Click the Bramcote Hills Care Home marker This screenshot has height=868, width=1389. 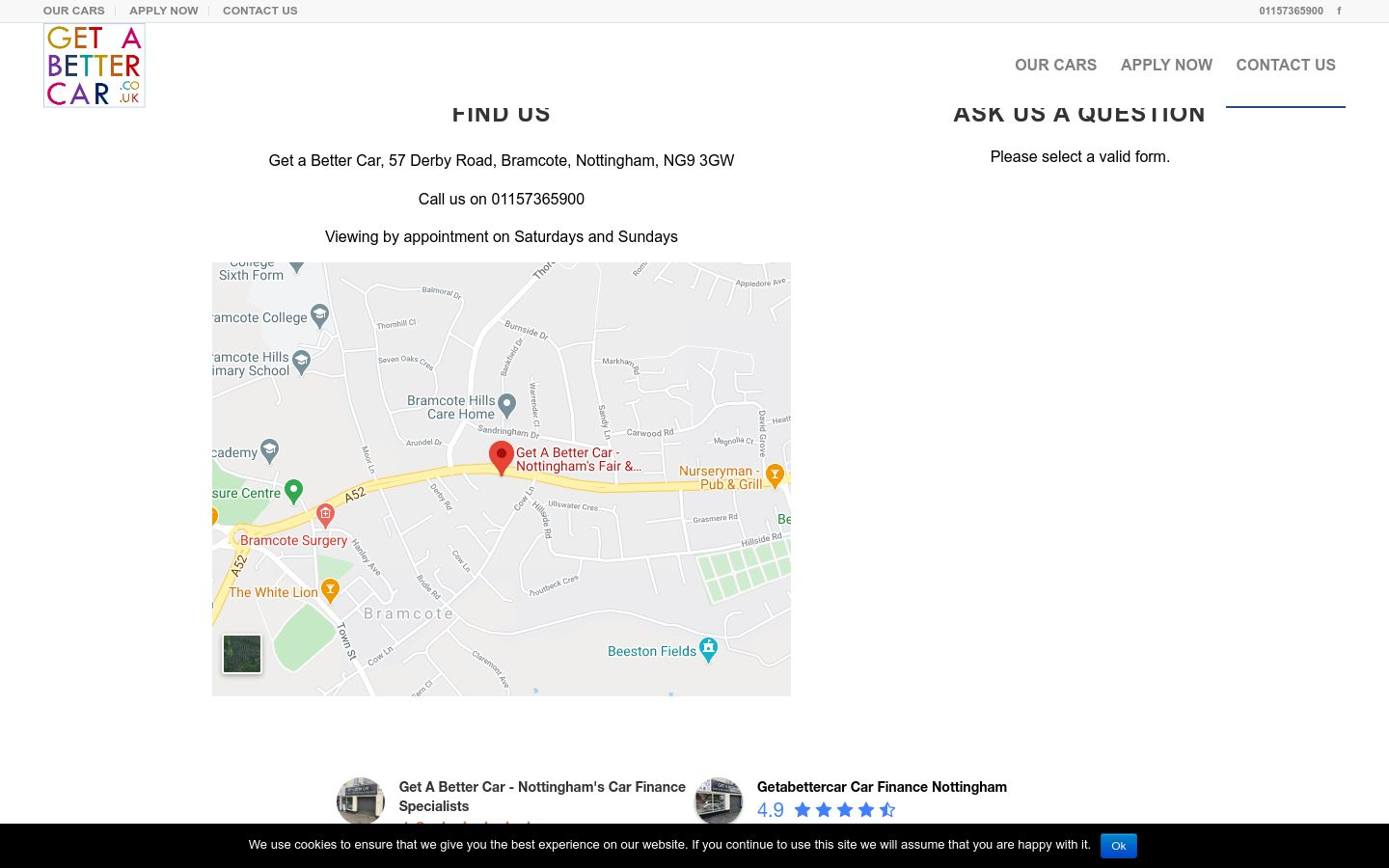pos(507,406)
